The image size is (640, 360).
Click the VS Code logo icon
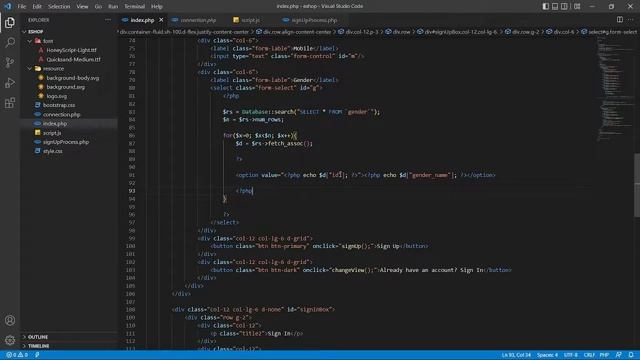click(7, 6)
